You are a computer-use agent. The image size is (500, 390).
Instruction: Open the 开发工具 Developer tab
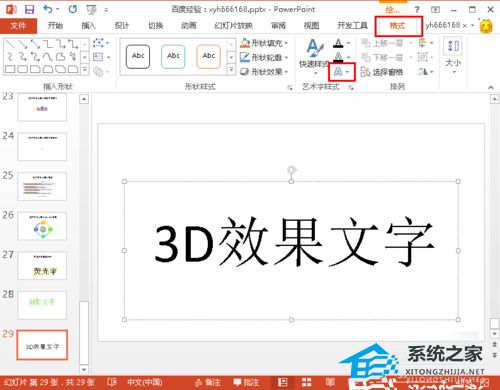click(352, 26)
